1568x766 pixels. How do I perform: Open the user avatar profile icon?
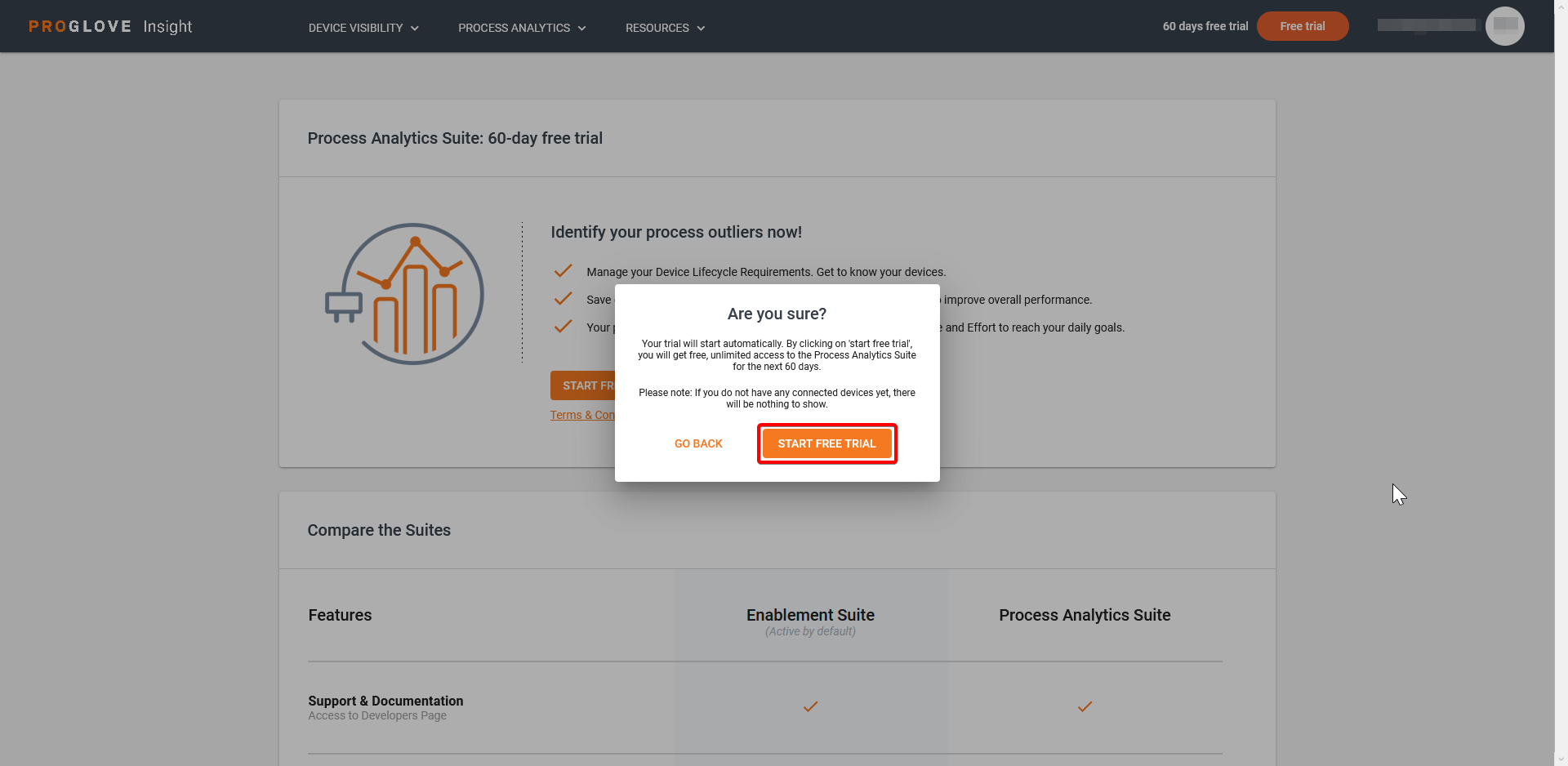pos(1505,26)
